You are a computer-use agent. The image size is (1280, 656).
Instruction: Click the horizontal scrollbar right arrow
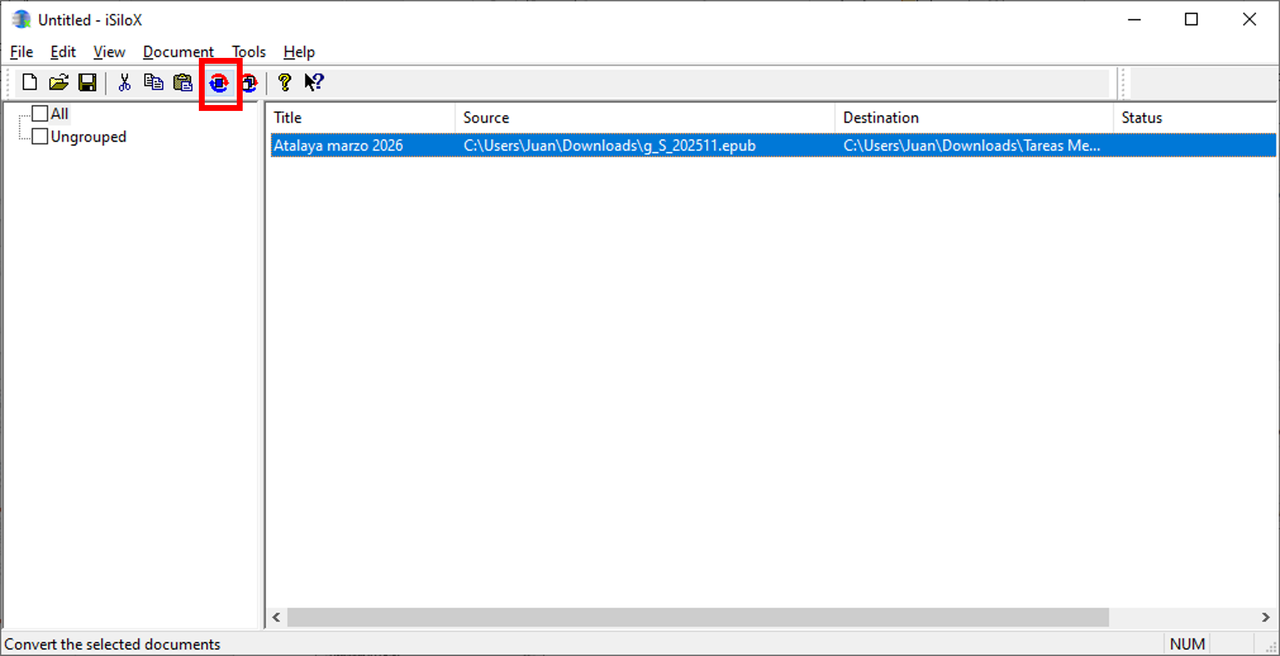(x=1268, y=618)
